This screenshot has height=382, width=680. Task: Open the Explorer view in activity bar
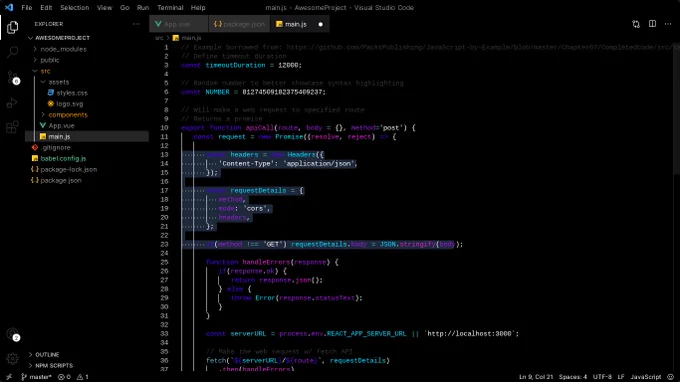(x=12, y=27)
